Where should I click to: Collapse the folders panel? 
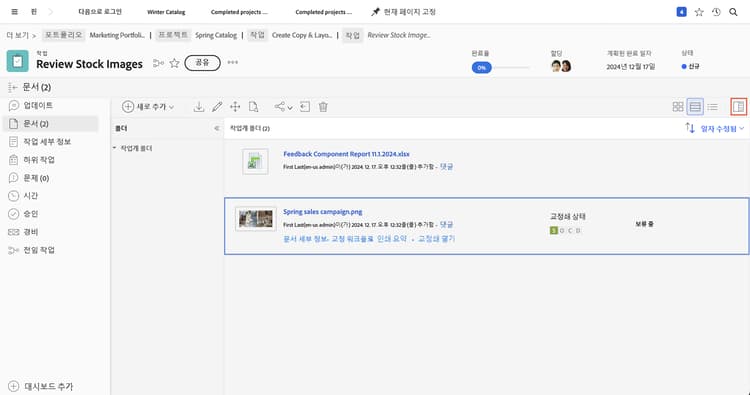(x=217, y=128)
